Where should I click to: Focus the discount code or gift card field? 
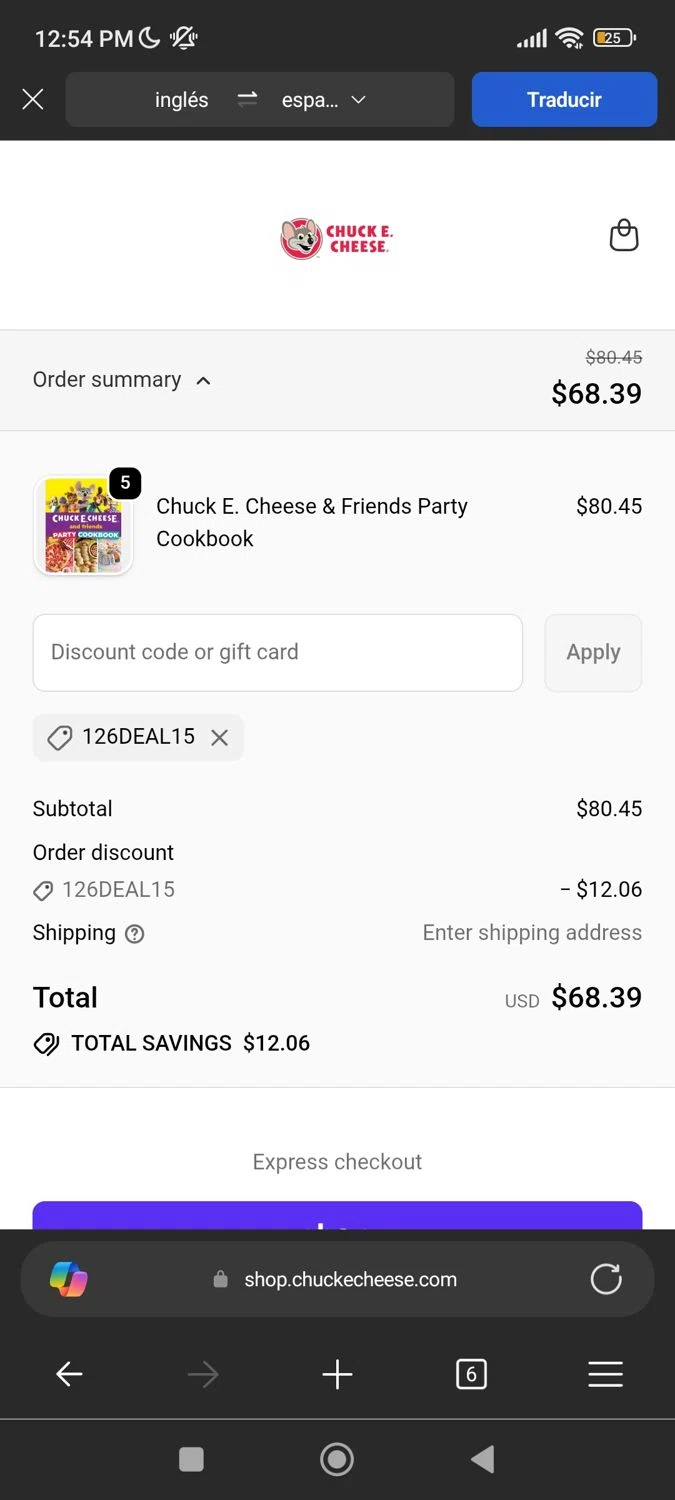click(x=277, y=652)
